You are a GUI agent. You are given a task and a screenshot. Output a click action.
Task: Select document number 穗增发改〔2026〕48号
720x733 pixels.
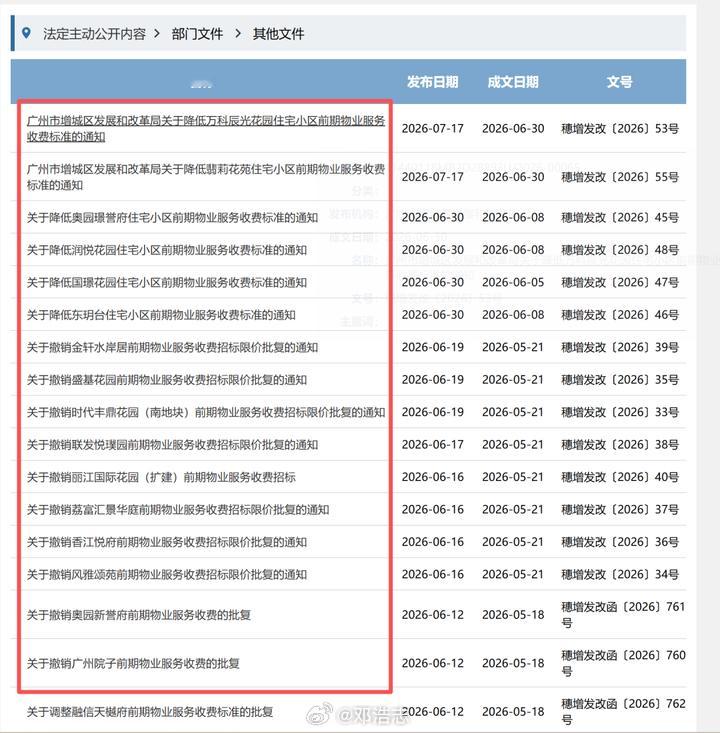(x=619, y=250)
